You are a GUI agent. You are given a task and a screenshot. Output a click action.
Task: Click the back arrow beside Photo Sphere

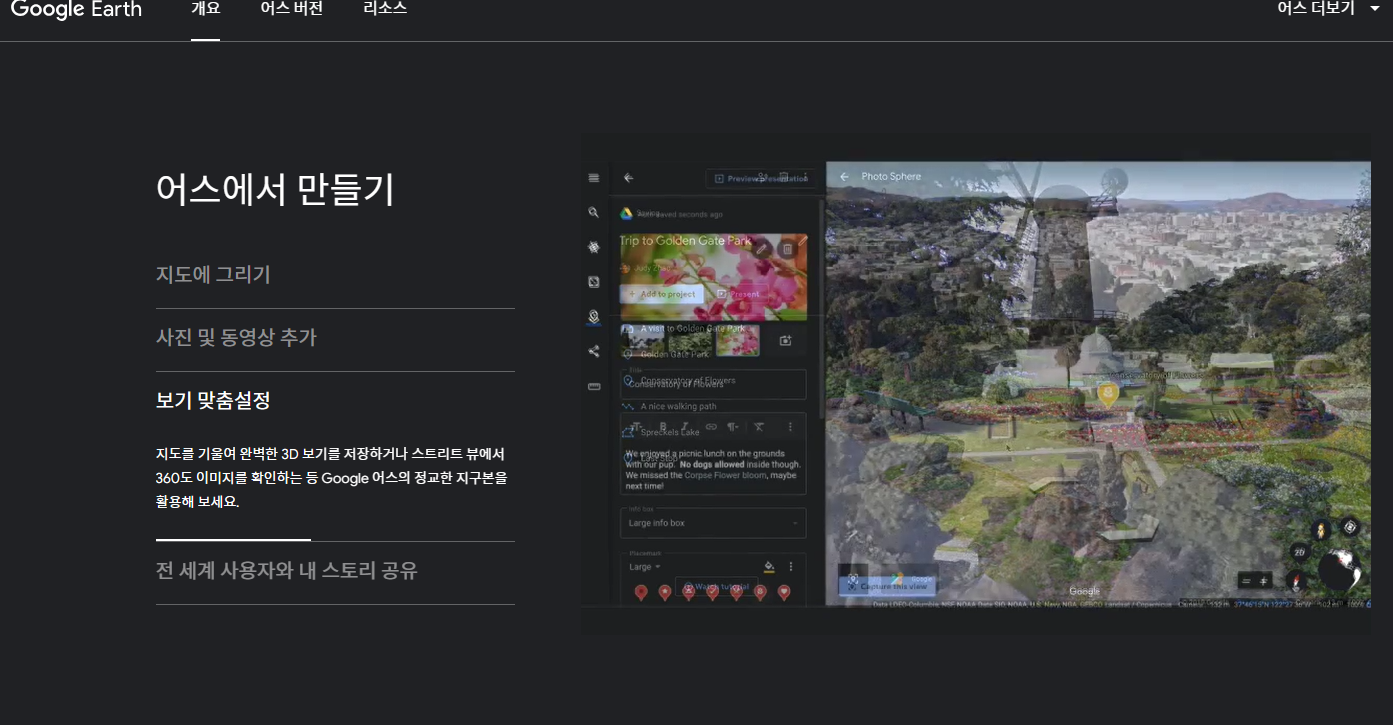(844, 176)
